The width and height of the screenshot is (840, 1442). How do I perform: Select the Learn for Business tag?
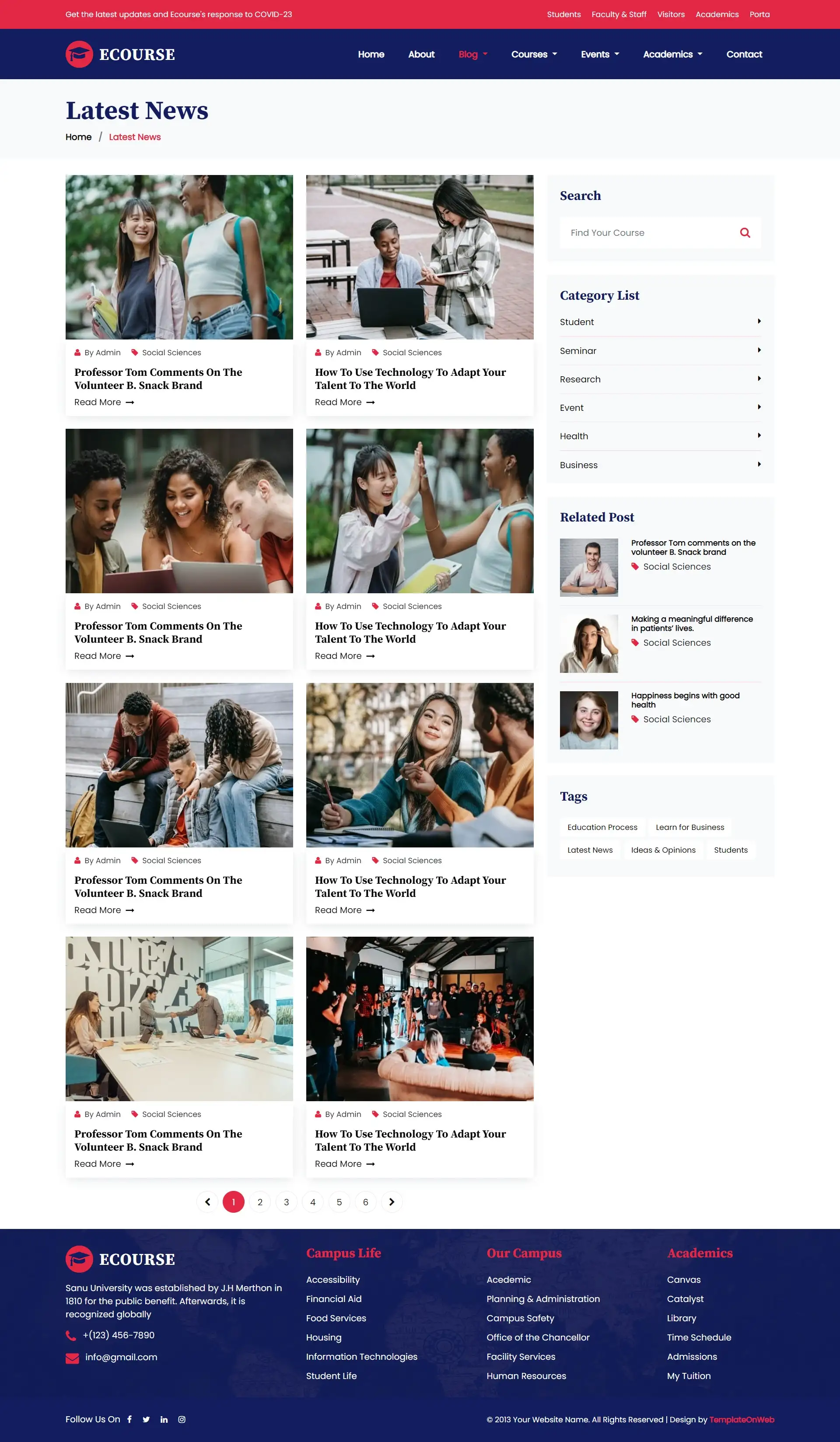click(x=689, y=827)
